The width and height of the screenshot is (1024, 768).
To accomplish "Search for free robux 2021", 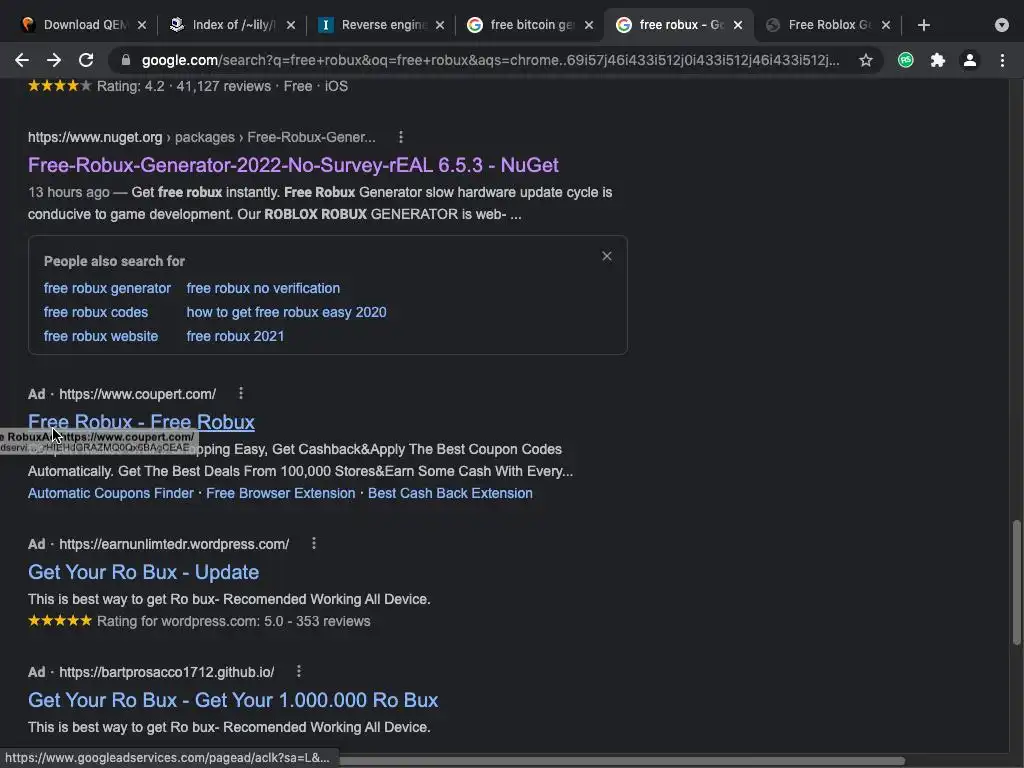I will click(236, 336).
